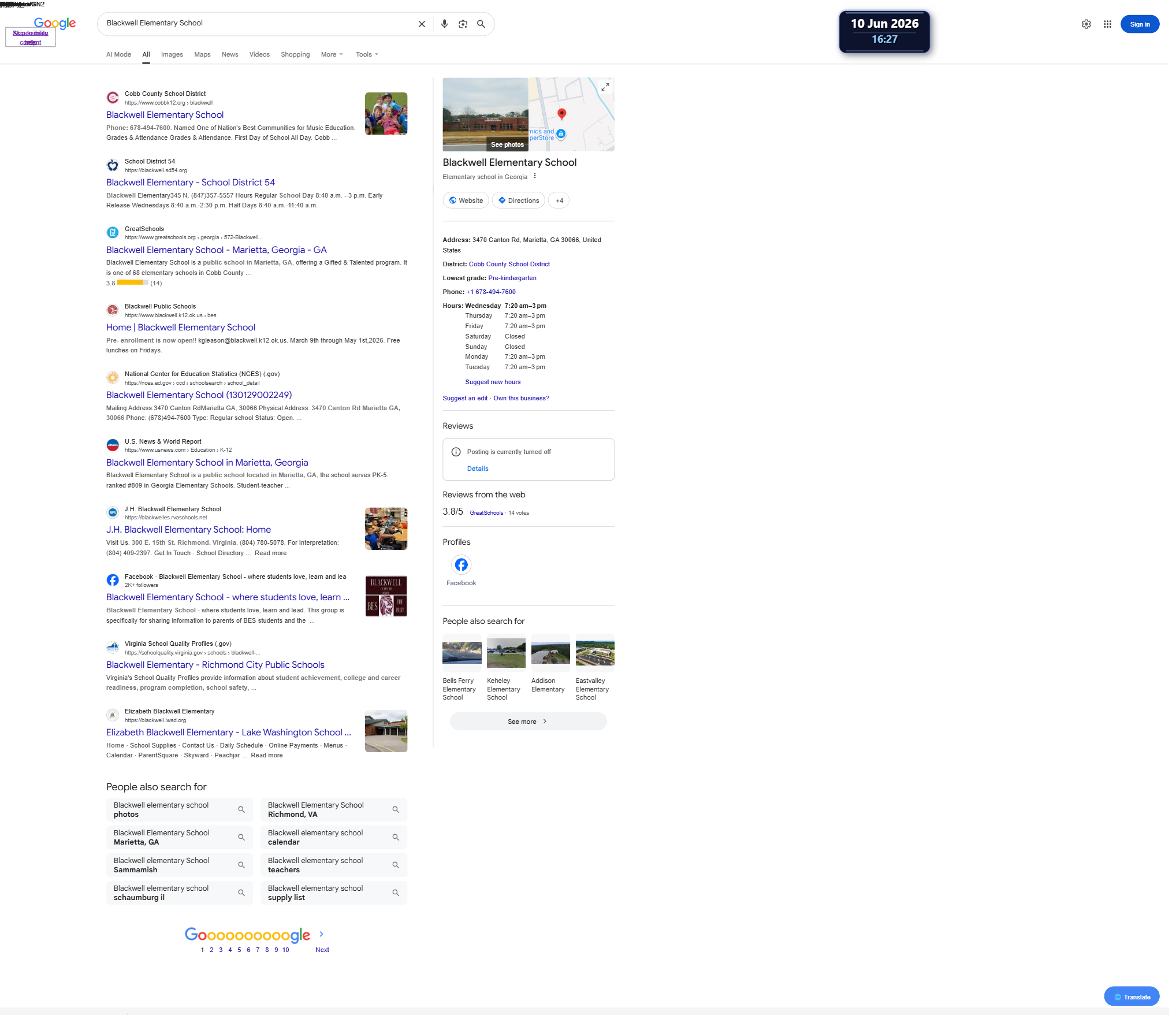Screen dimensions: 1176x1015
Task: Open the Home | Blackwell Elementary School result
Action: (181, 328)
